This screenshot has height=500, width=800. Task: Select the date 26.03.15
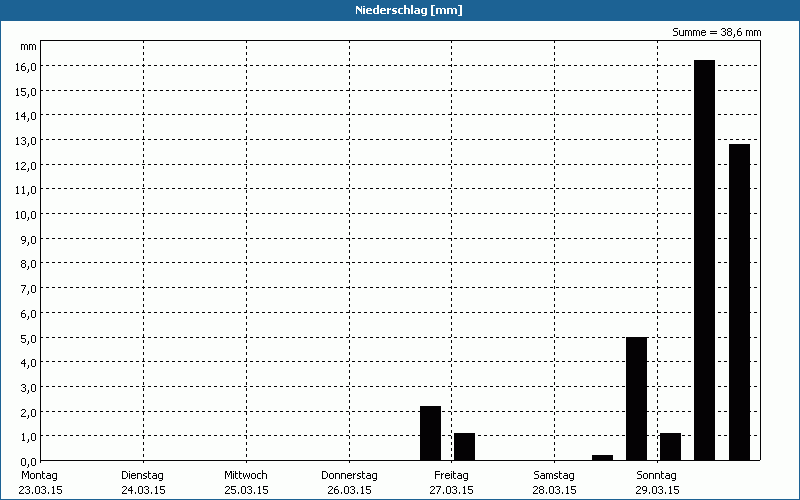[349, 490]
